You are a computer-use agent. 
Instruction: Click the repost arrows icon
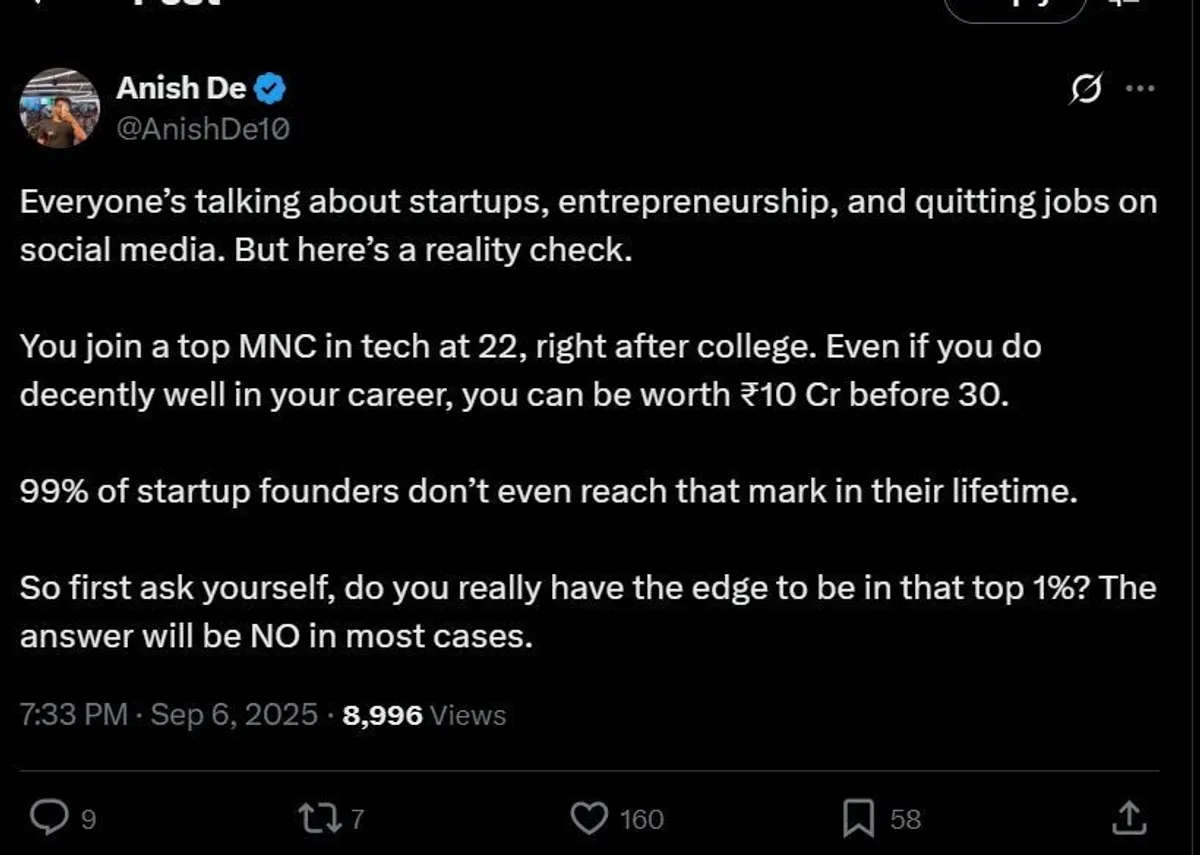pyautogui.click(x=321, y=819)
